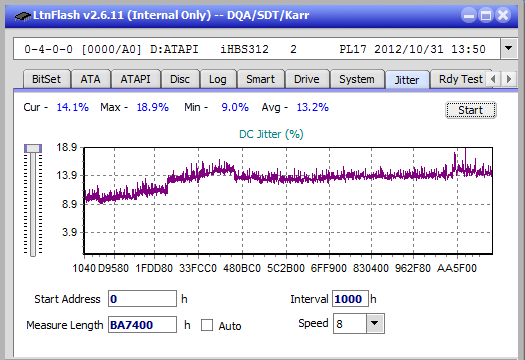Click the drive info text 'iHBS312'
The image size is (525, 360).
[244, 49]
